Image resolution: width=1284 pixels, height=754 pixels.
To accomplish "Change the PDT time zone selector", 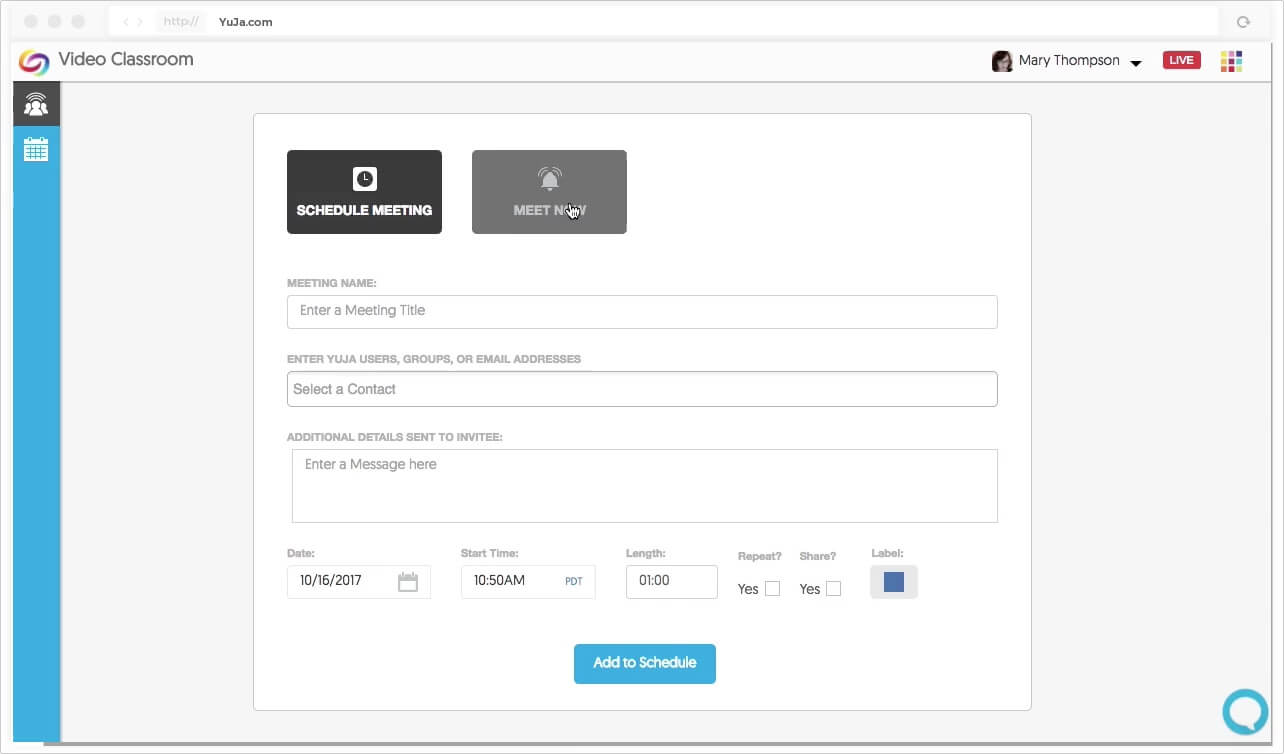I will 573,581.
